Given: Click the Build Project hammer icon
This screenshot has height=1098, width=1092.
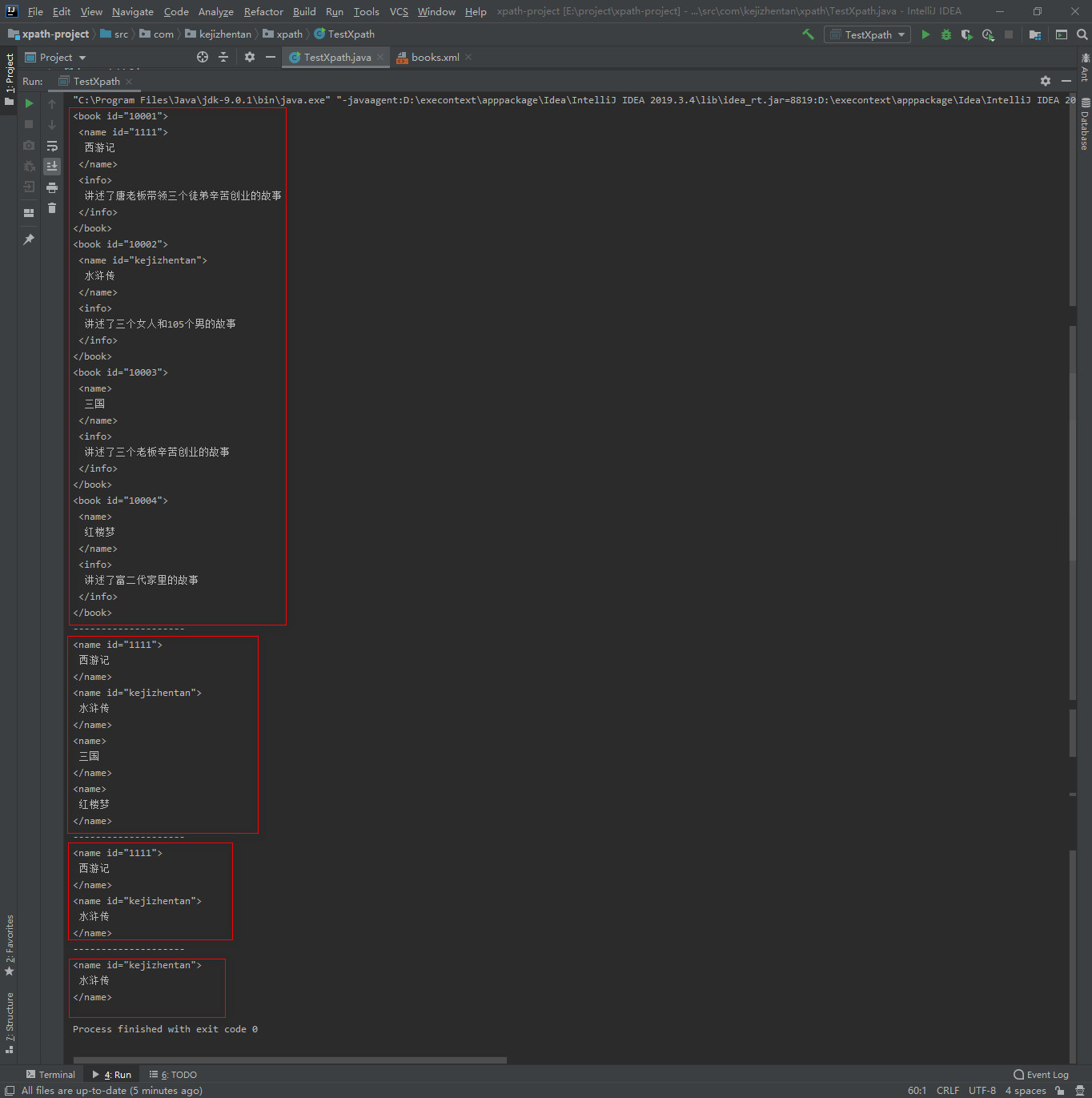Looking at the screenshot, I should point(808,34).
